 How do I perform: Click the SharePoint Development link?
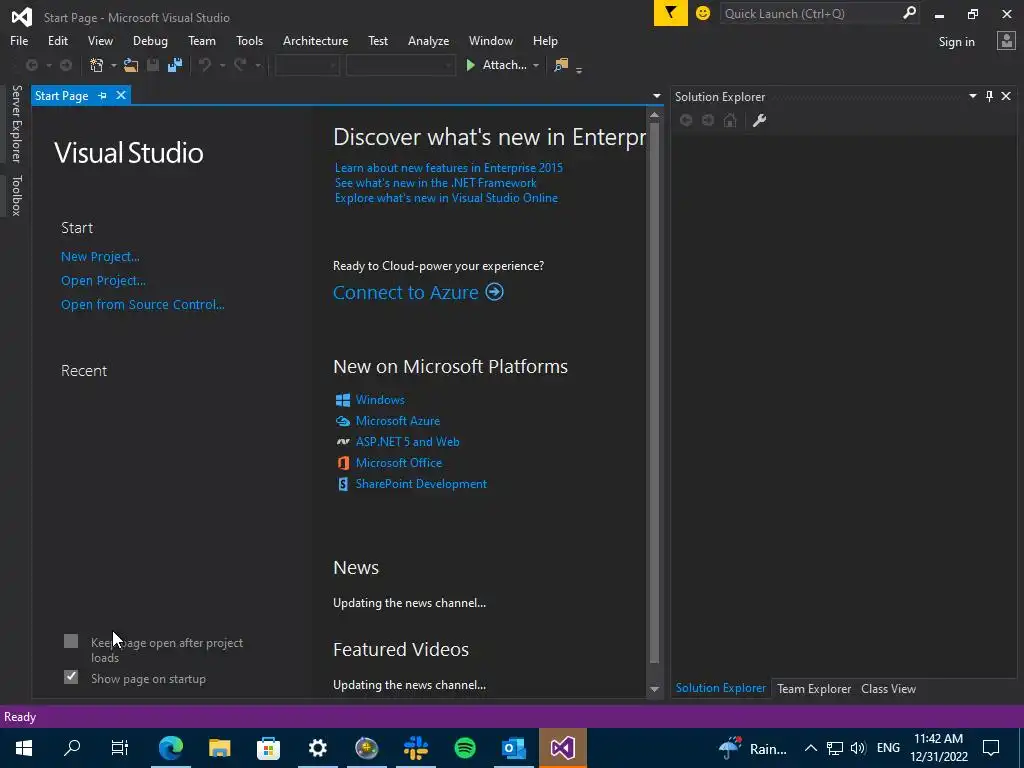point(421,484)
